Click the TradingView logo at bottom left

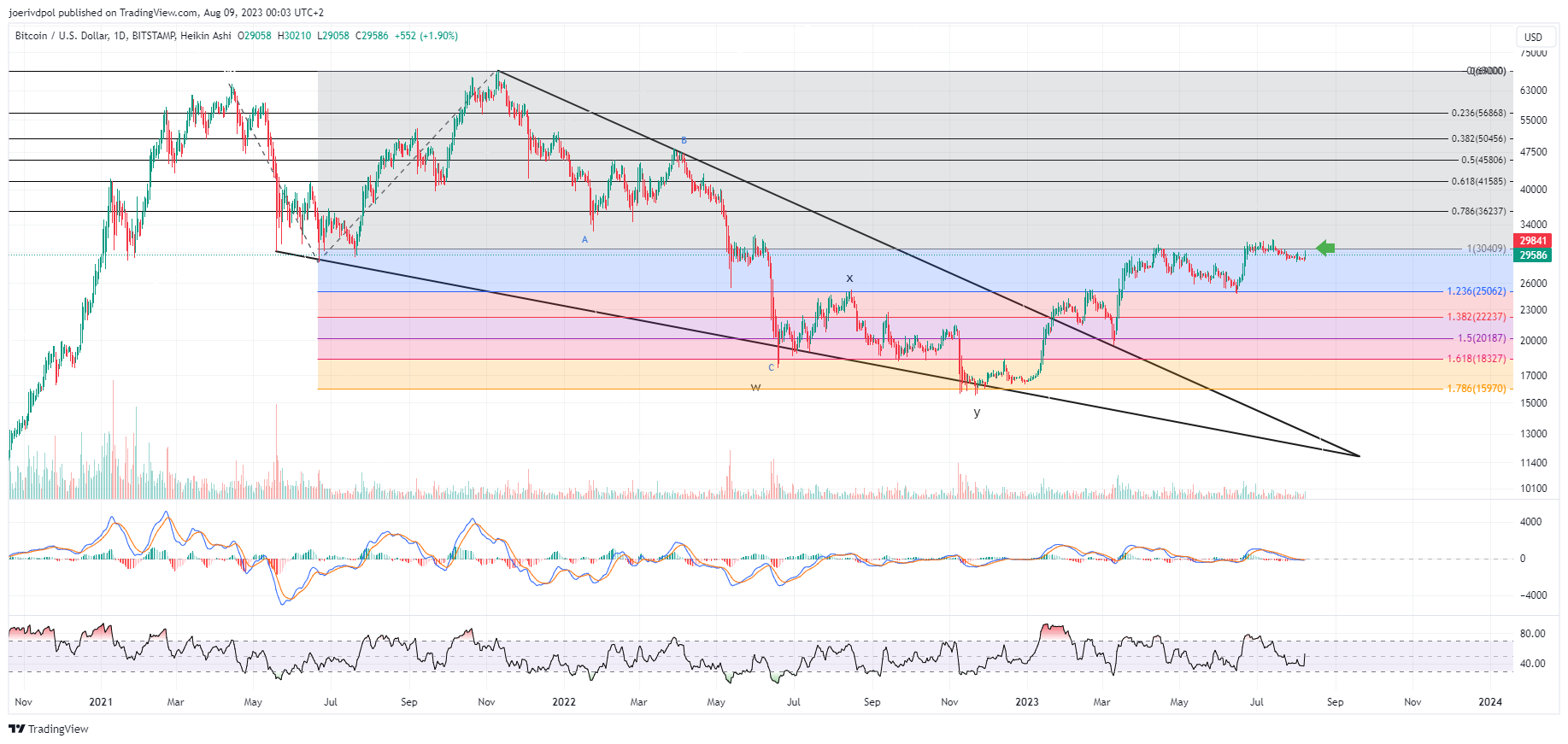[49, 729]
